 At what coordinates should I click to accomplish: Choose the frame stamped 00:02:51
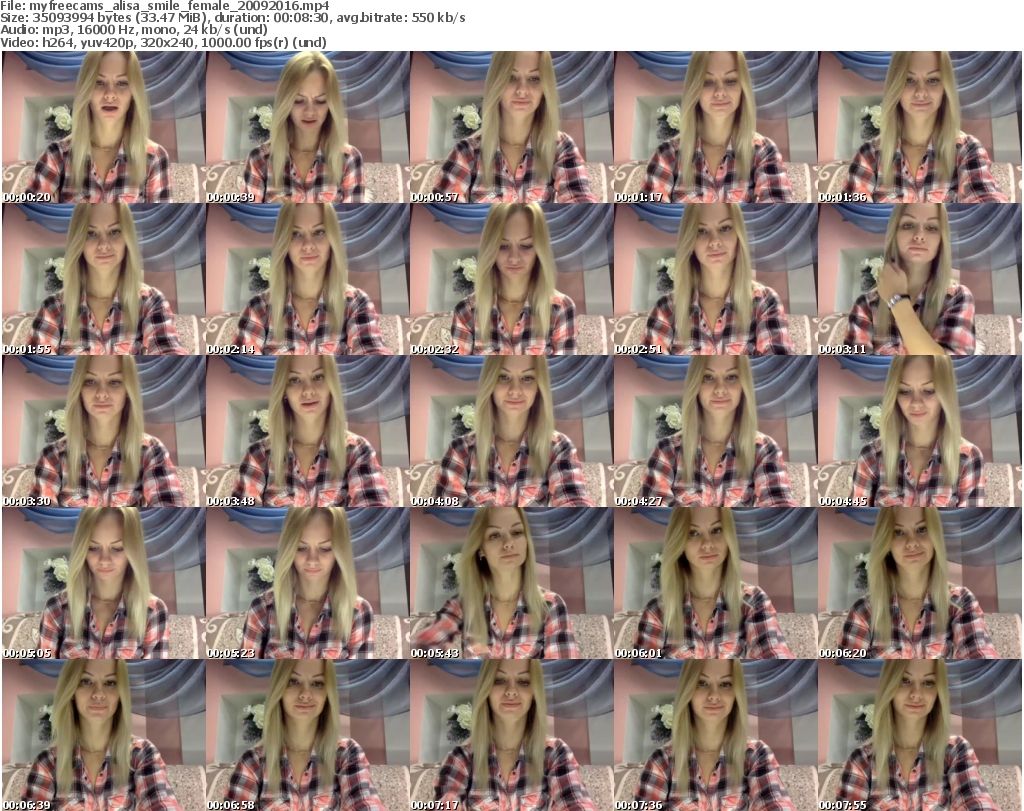coord(715,279)
